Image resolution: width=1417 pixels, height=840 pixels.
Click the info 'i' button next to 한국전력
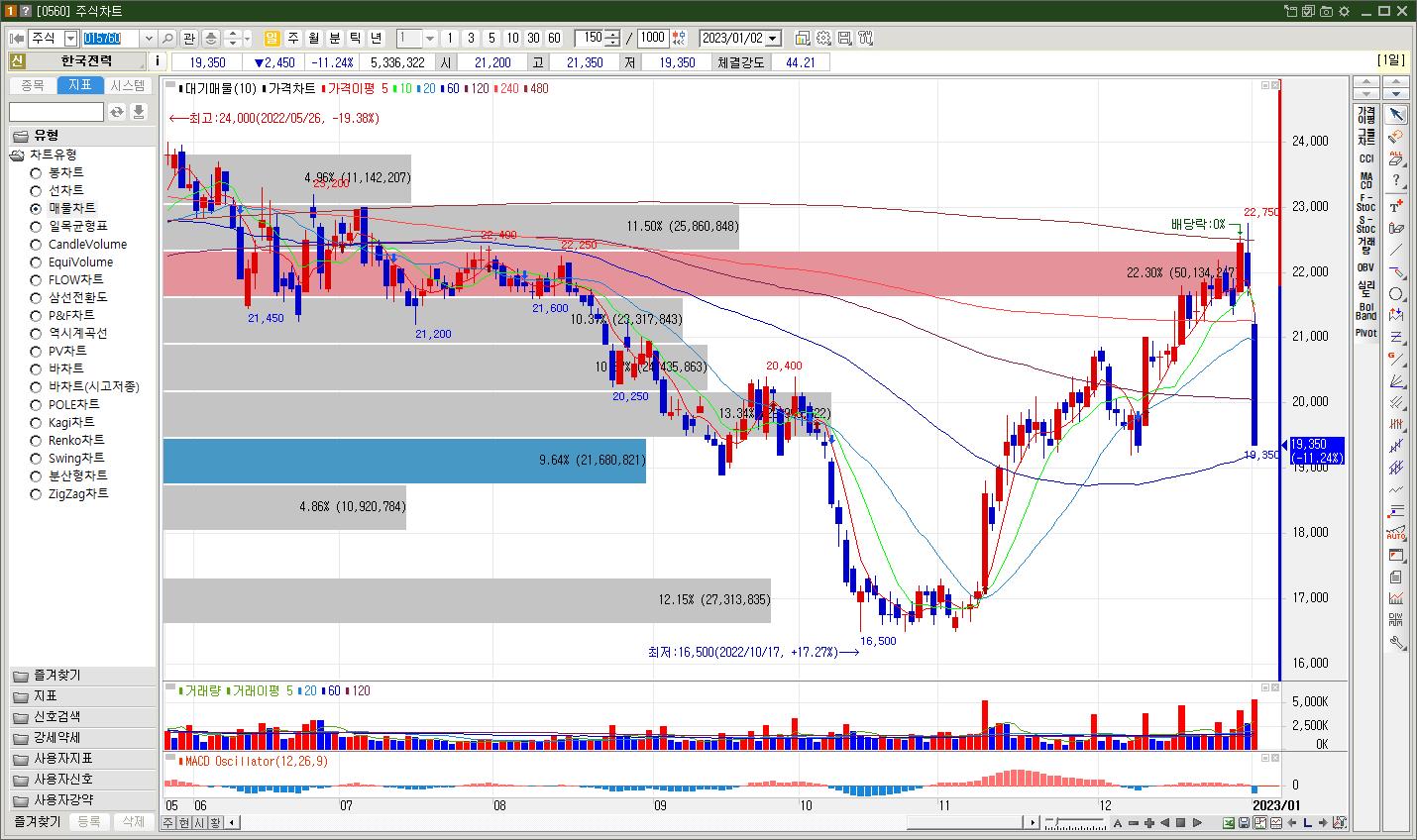(x=158, y=61)
